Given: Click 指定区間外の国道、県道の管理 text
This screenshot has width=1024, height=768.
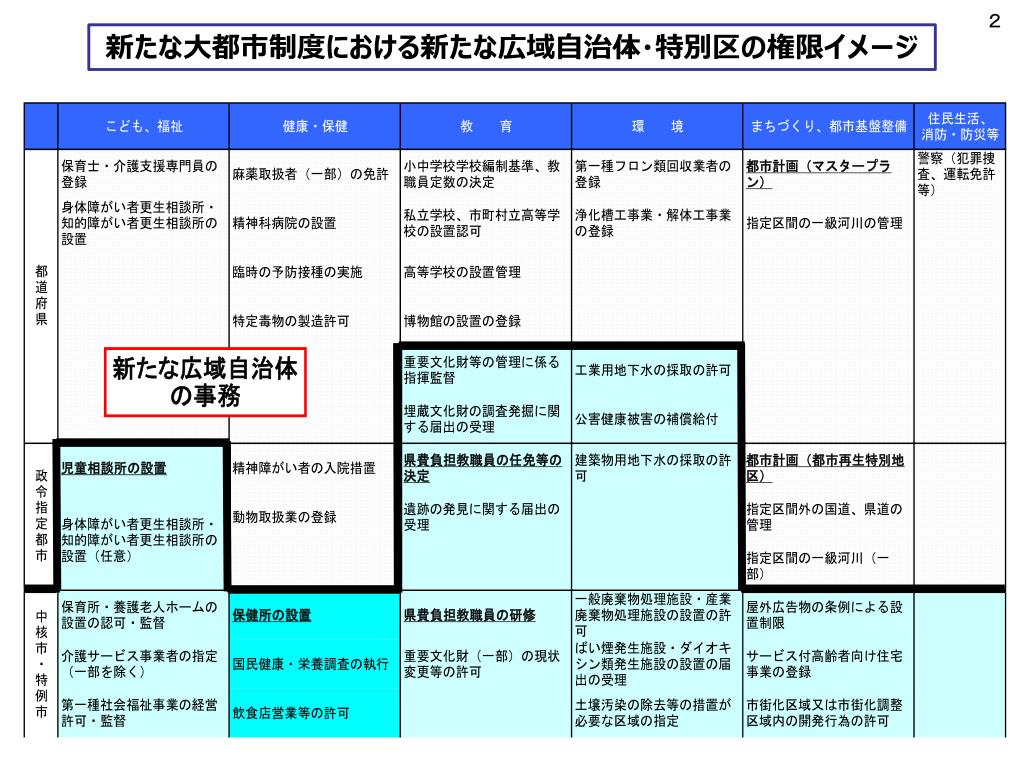Looking at the screenshot, I should click(825, 517).
